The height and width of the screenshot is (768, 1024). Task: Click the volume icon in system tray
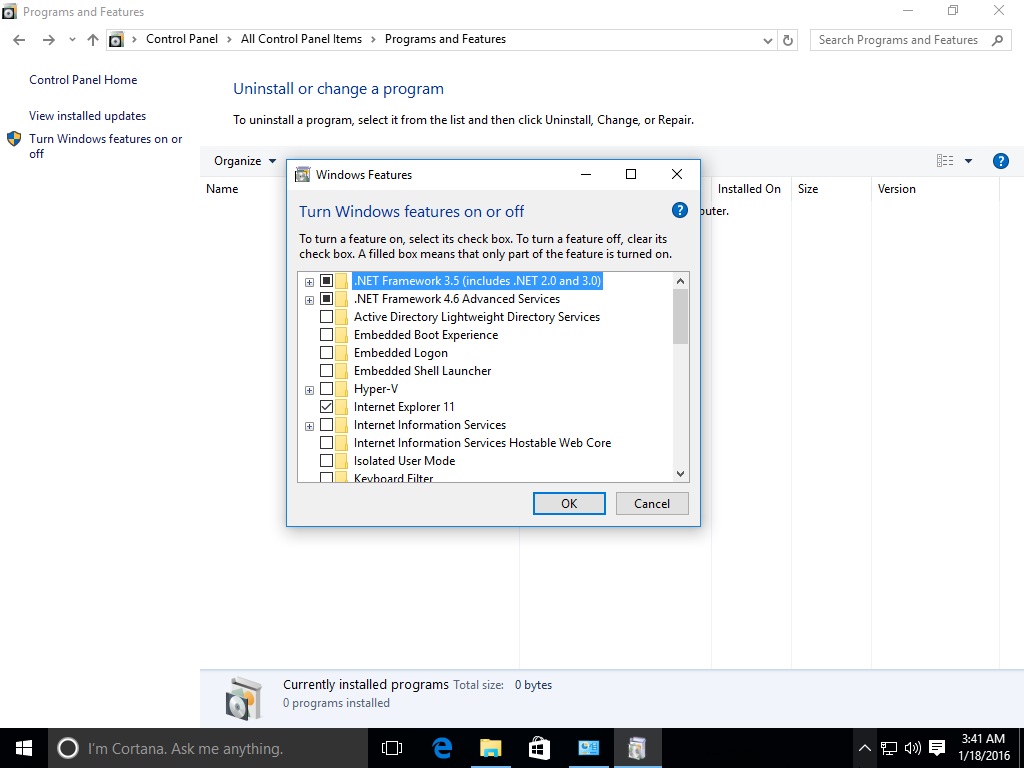click(x=913, y=748)
